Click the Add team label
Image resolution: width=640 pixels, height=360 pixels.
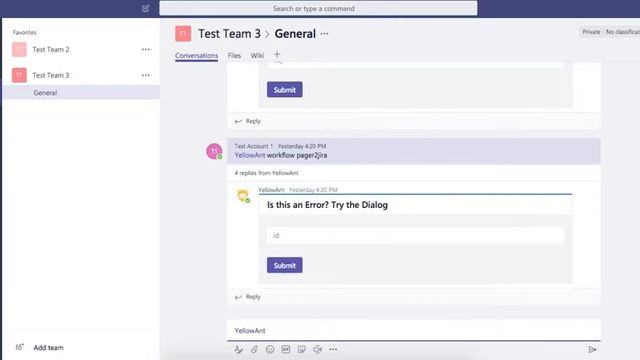[x=48, y=348]
